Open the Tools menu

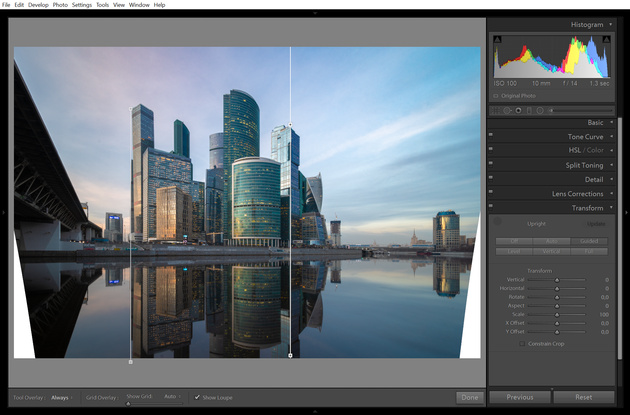(102, 5)
